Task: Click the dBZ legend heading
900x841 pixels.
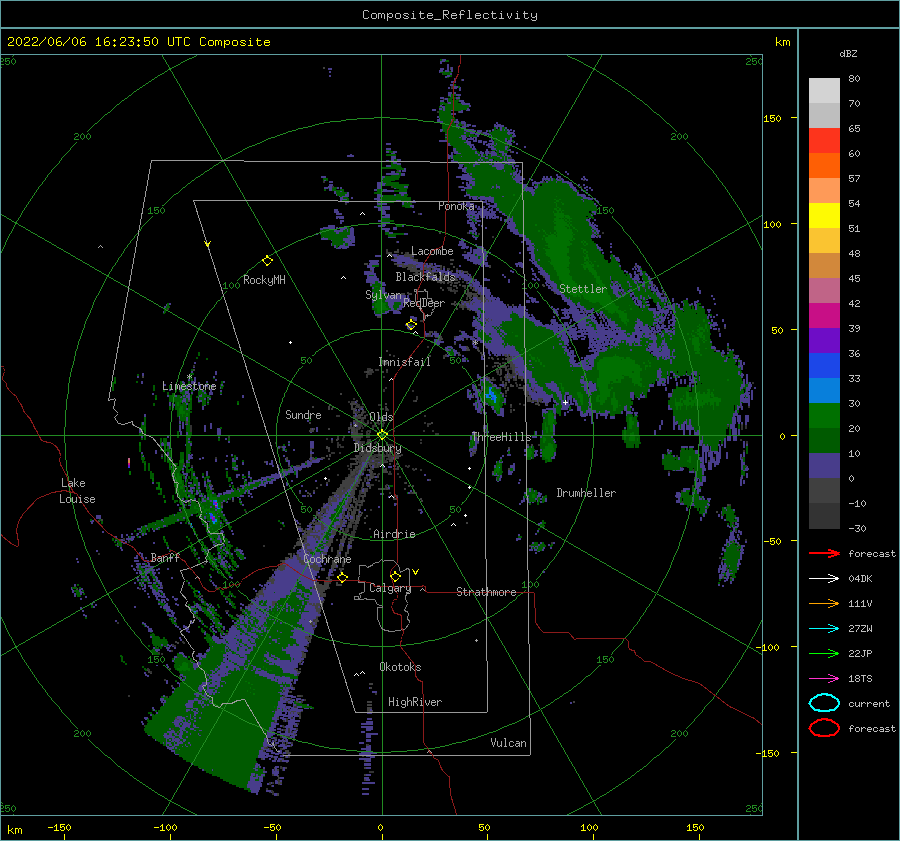Action: click(848, 53)
